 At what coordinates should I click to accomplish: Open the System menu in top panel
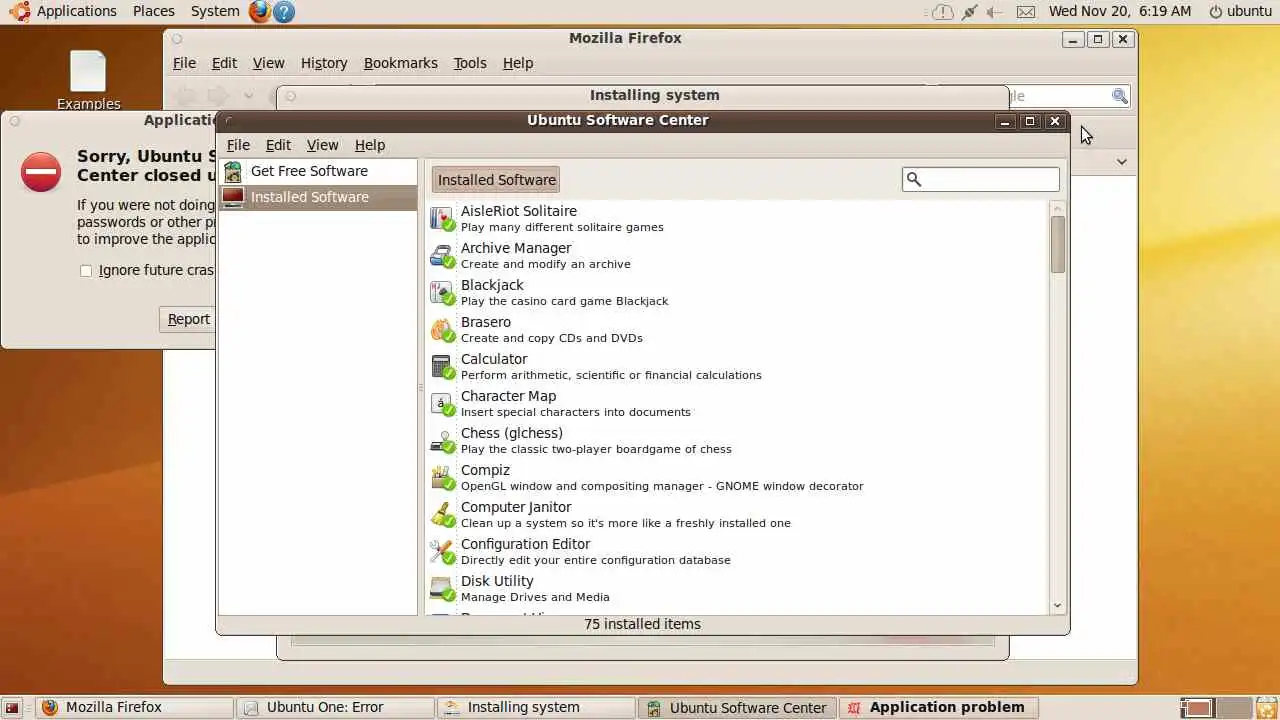coord(215,11)
